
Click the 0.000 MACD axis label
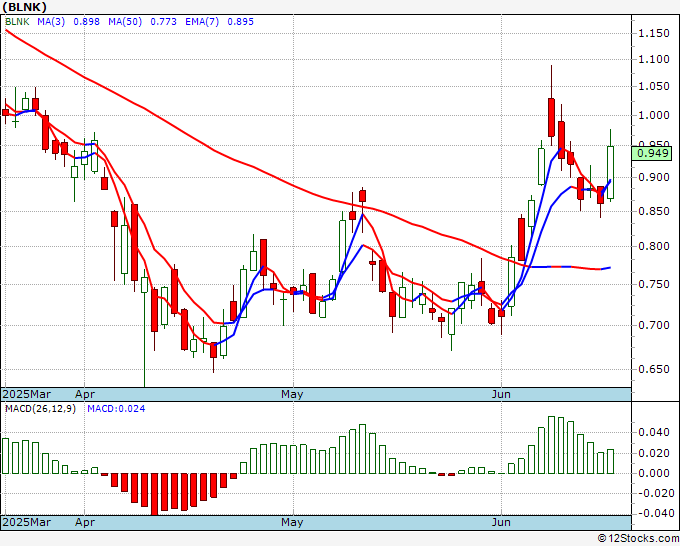click(654, 473)
